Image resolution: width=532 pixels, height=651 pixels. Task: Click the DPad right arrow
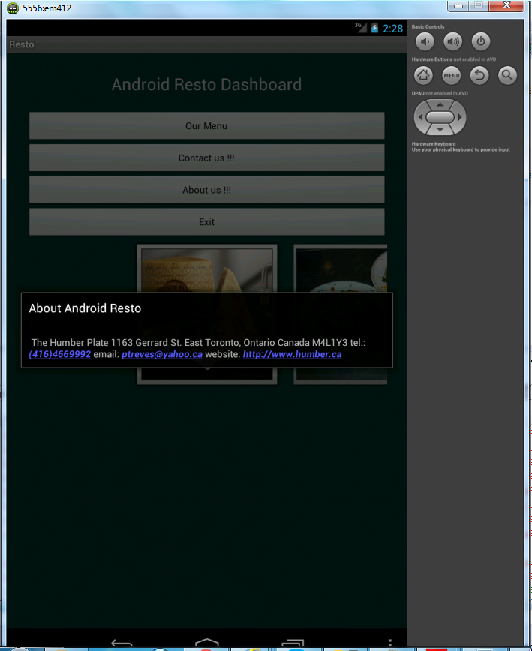click(x=460, y=117)
